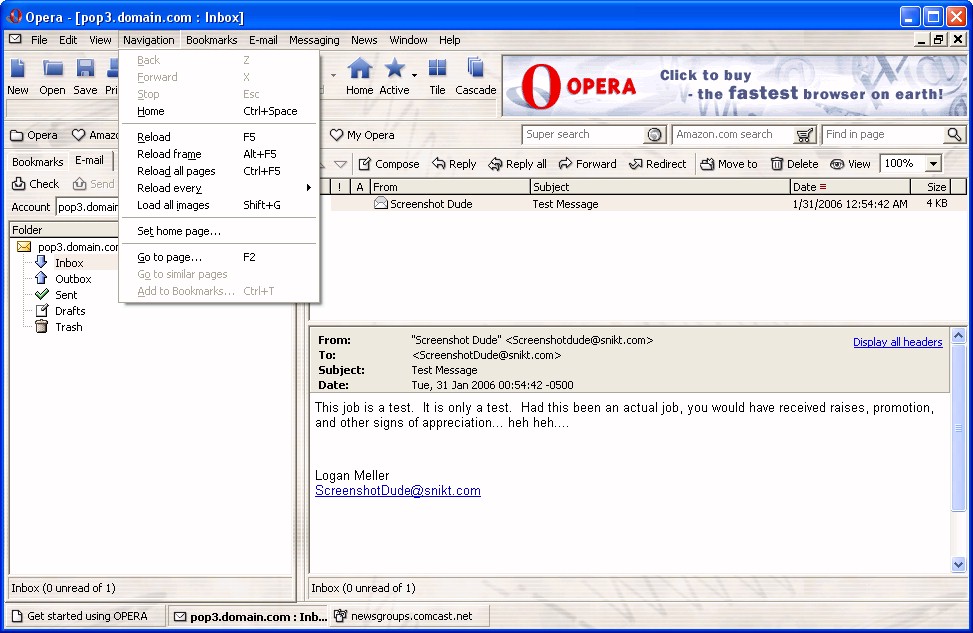Tile windows using the Tile icon

coord(437,76)
